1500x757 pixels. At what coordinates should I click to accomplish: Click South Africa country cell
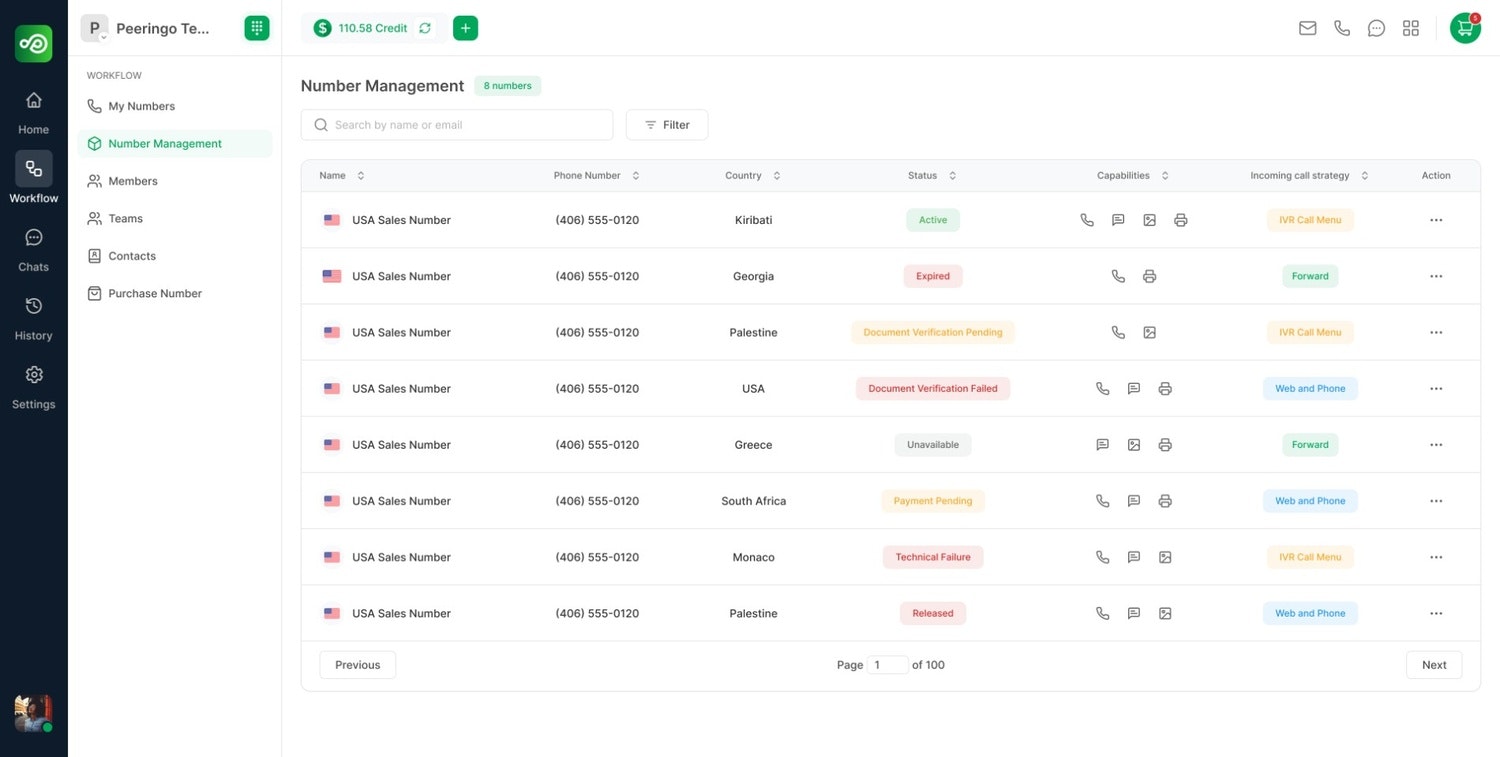(x=753, y=501)
